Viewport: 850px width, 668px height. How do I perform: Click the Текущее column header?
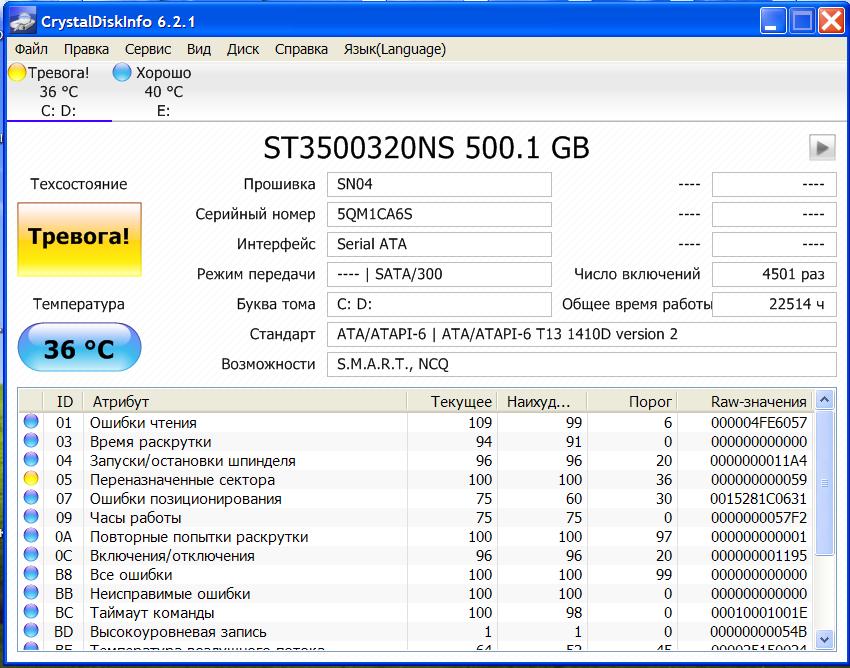(x=452, y=402)
